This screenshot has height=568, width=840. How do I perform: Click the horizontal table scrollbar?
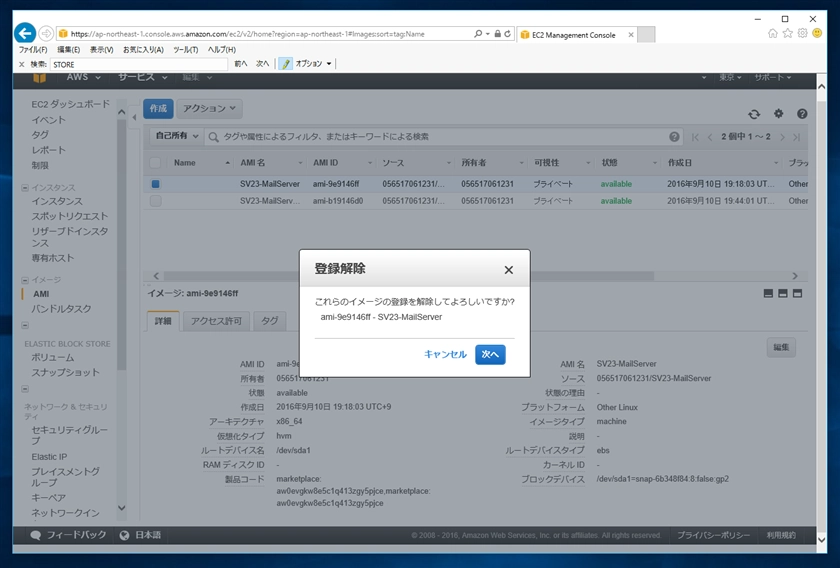(x=409, y=276)
